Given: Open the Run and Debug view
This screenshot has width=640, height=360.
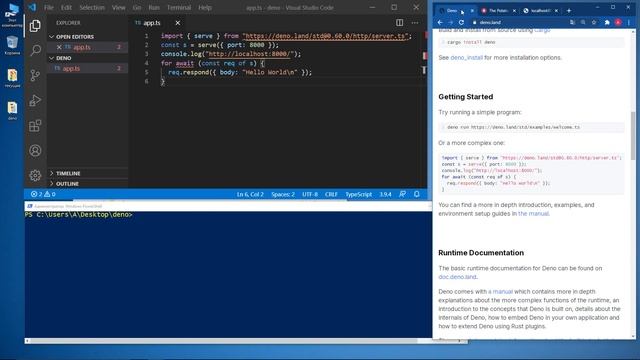Looking at the screenshot, I should coord(35,100).
